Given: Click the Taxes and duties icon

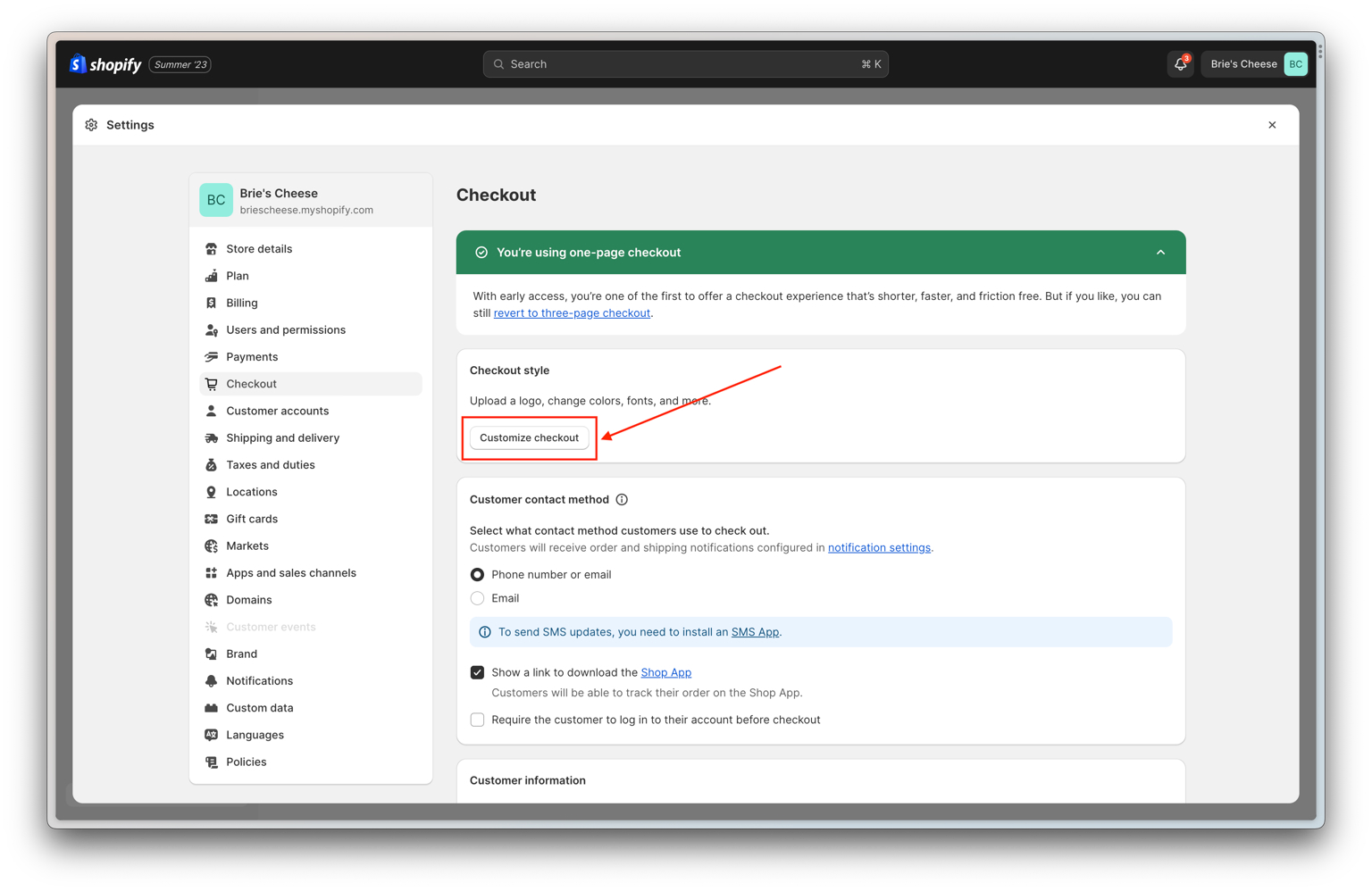Looking at the screenshot, I should pyautogui.click(x=212, y=465).
